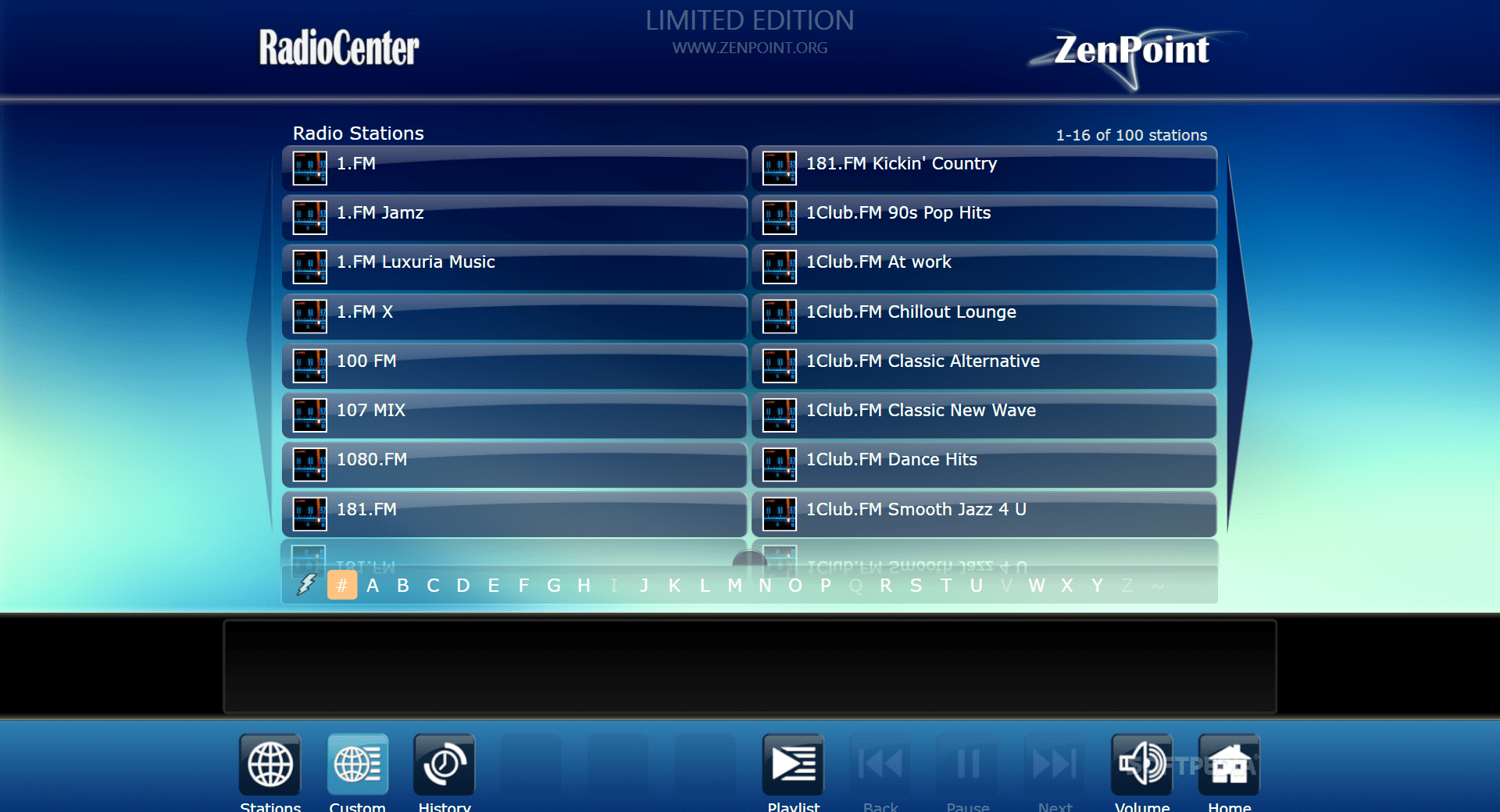
Task: Open the Playlist icon
Action: [x=793, y=764]
